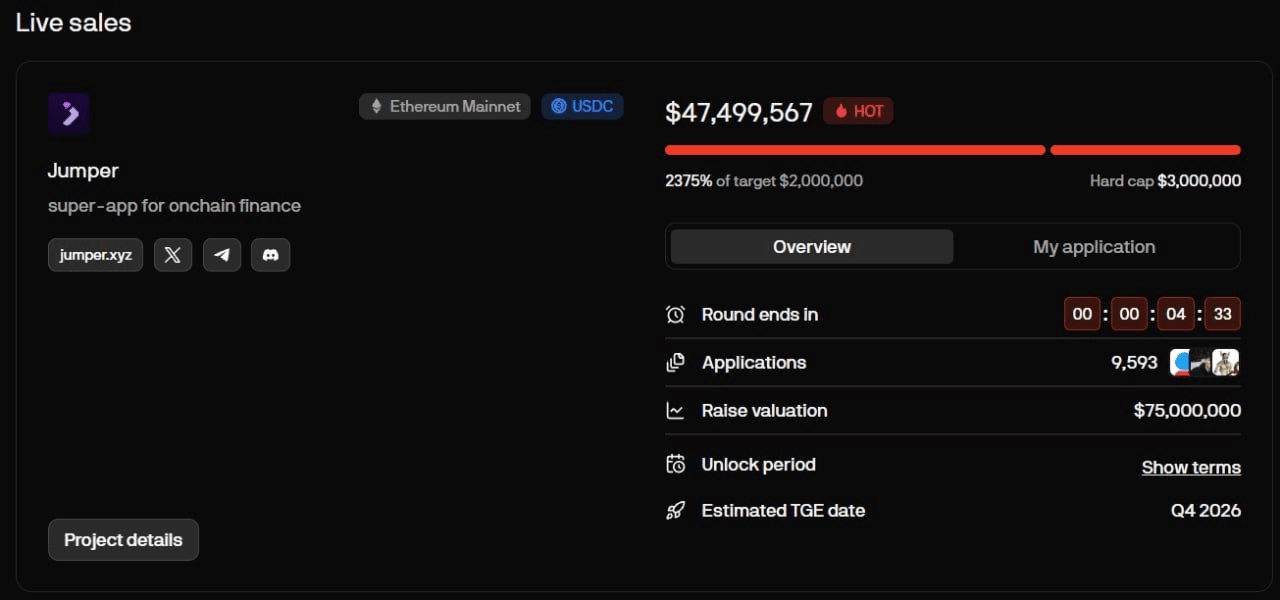The height and width of the screenshot is (600, 1280).
Task: Show terms for the unlock period
Action: click(1191, 467)
